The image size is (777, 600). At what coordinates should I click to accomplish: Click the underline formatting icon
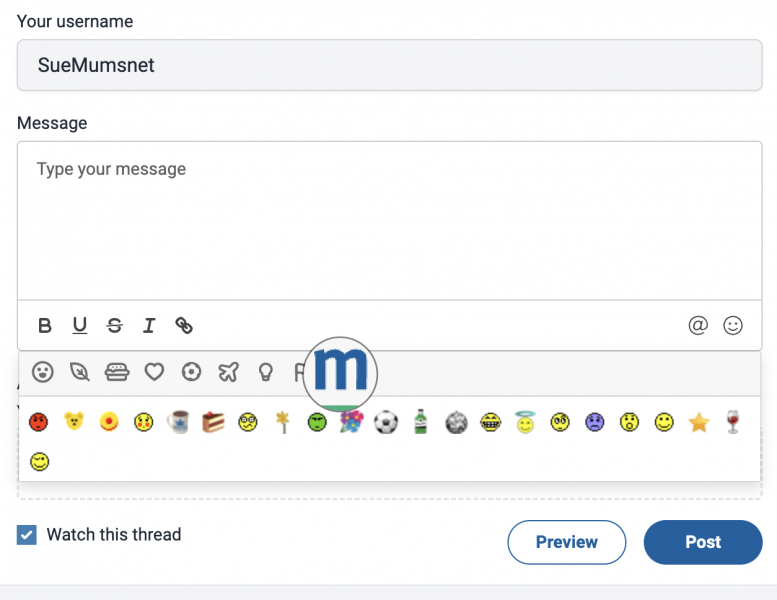(80, 325)
